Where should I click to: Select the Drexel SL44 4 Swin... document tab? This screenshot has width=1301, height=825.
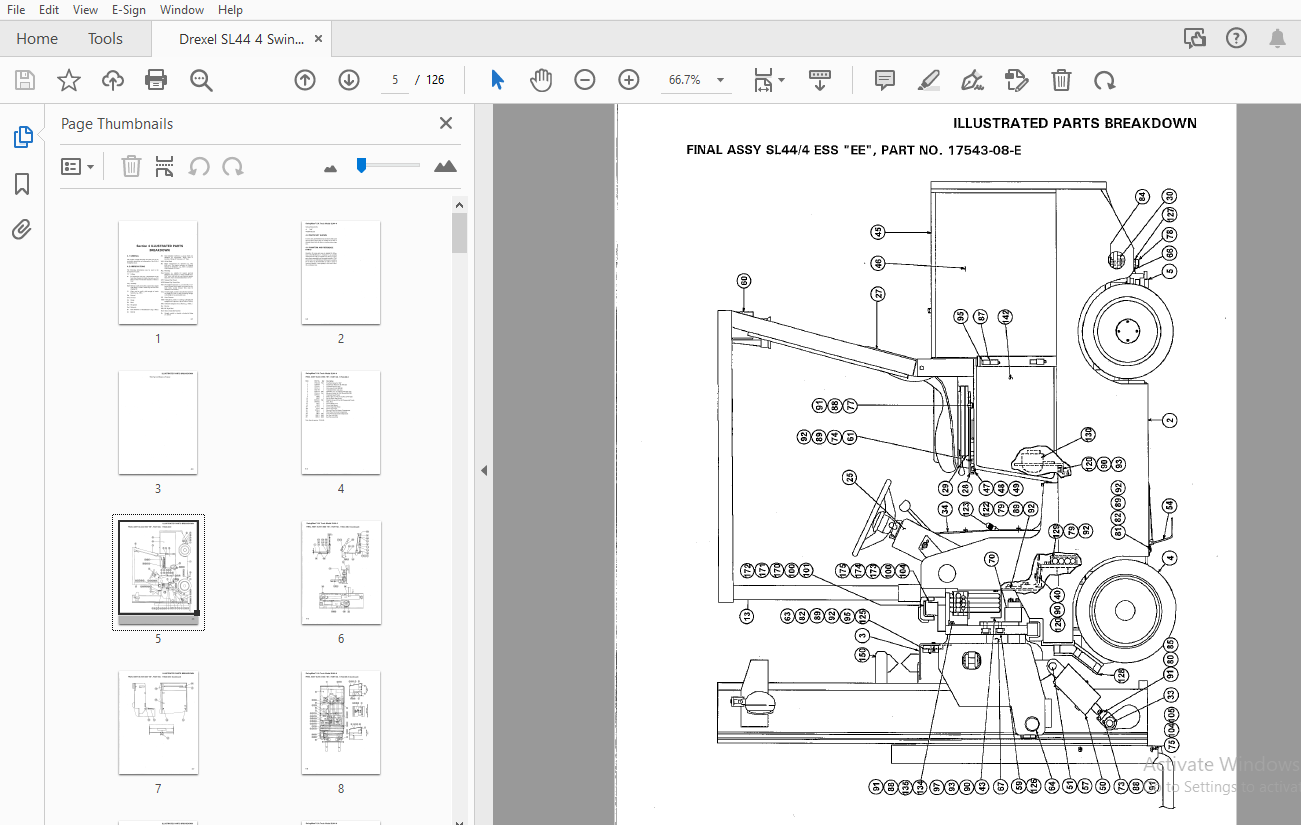241,39
